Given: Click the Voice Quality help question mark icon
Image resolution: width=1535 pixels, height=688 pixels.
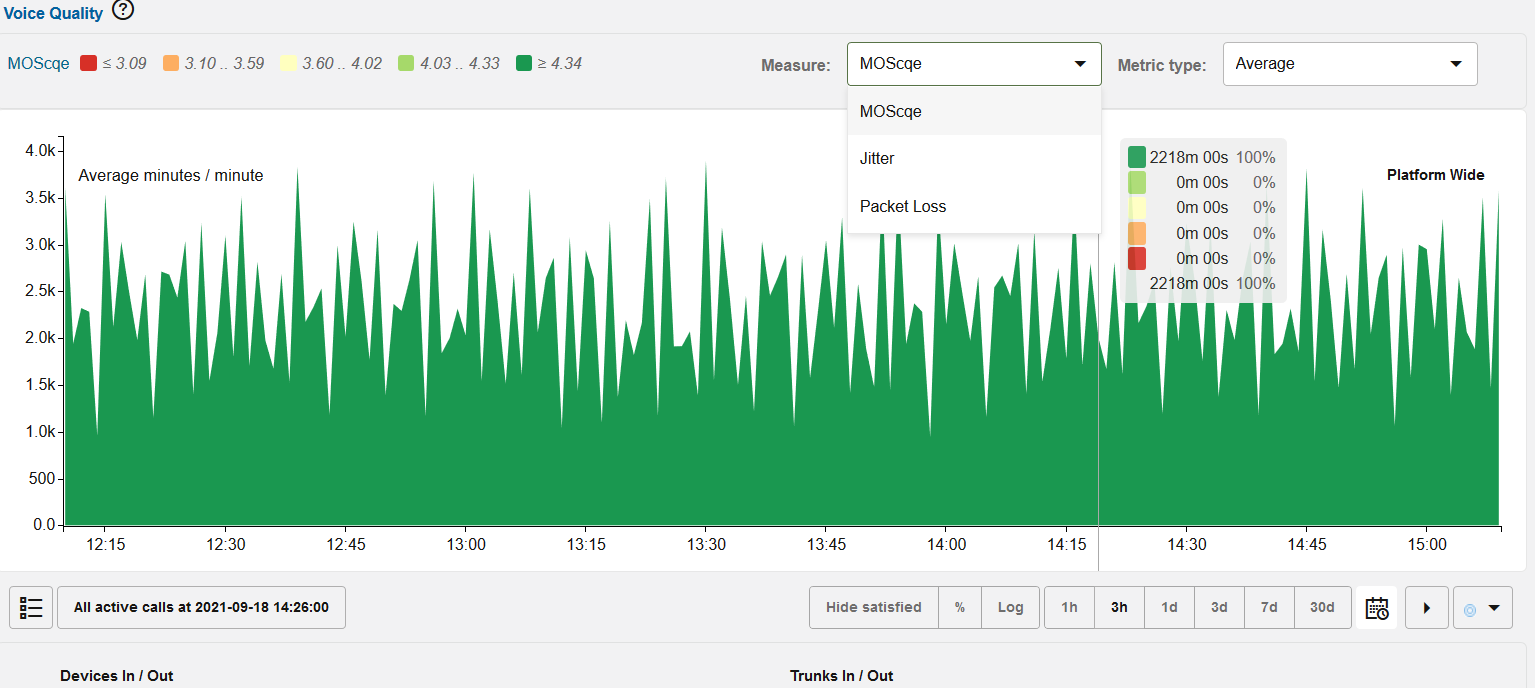Looking at the screenshot, I should 122,11.
